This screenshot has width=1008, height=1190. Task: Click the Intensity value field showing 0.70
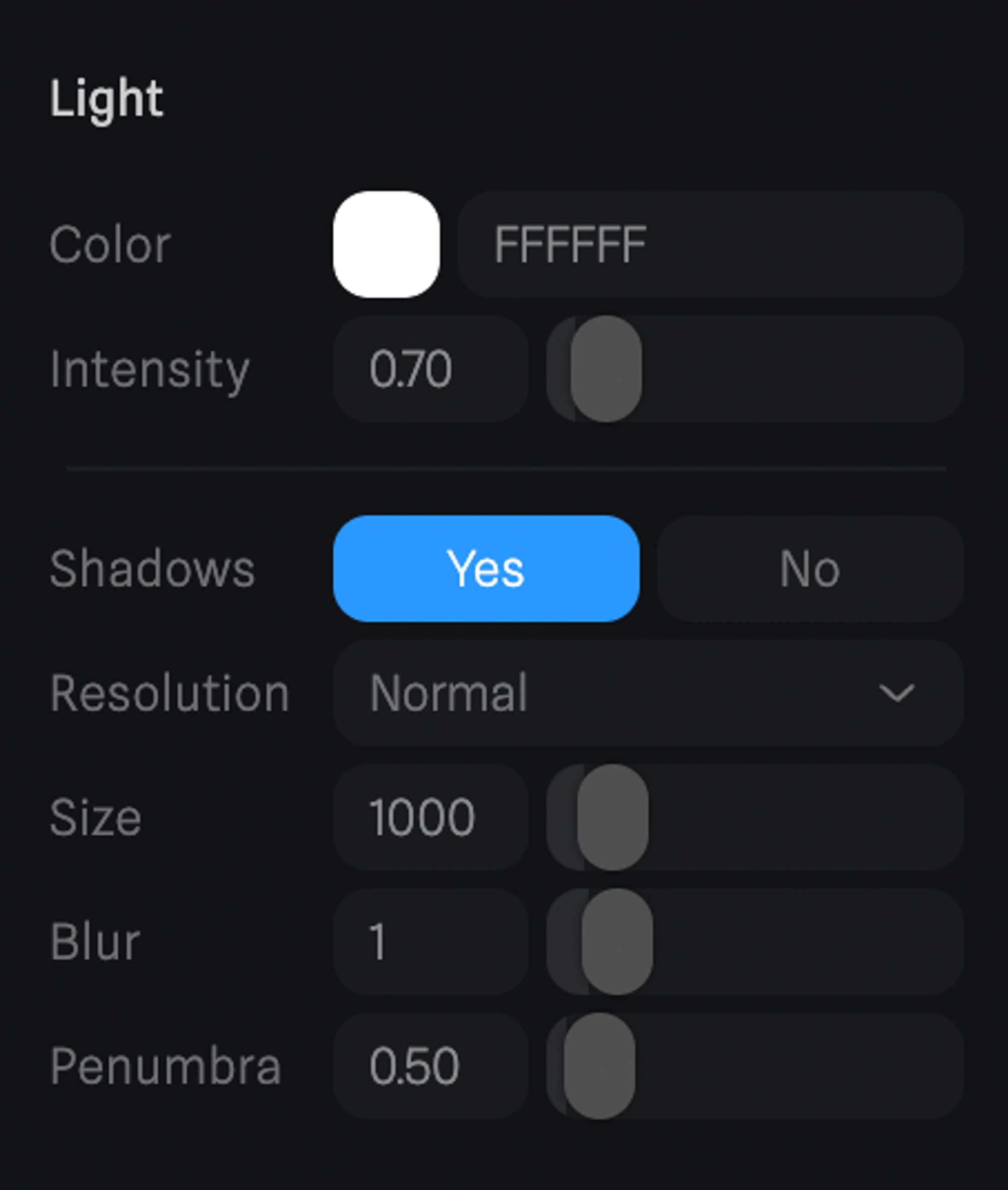tap(430, 368)
